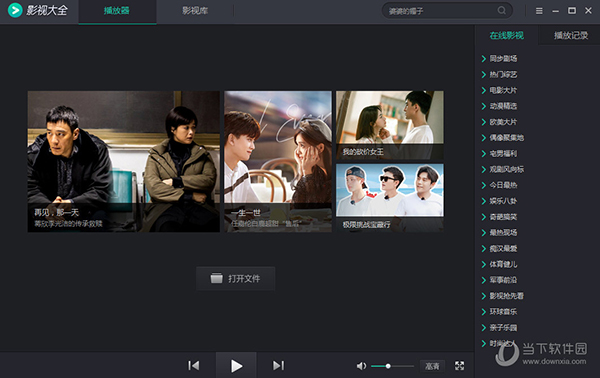Open the 播放记录 side tab

(571, 36)
